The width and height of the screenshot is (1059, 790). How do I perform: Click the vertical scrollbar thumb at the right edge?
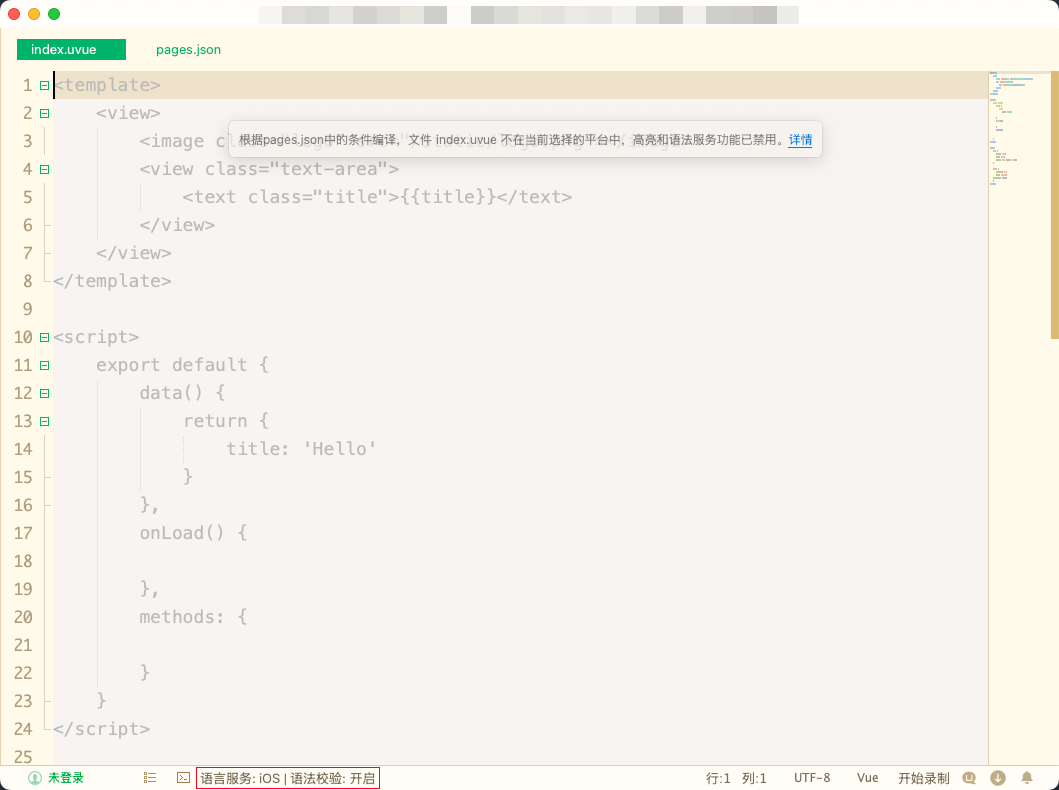click(x=1054, y=205)
